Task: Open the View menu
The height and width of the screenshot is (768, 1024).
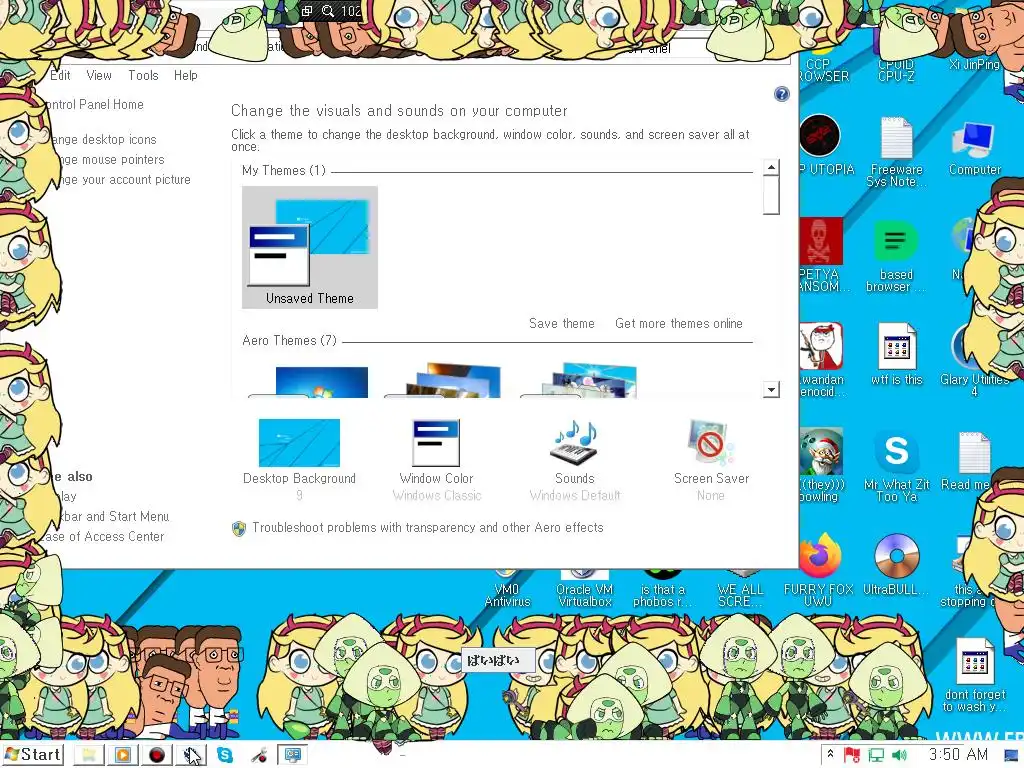Action: click(99, 75)
